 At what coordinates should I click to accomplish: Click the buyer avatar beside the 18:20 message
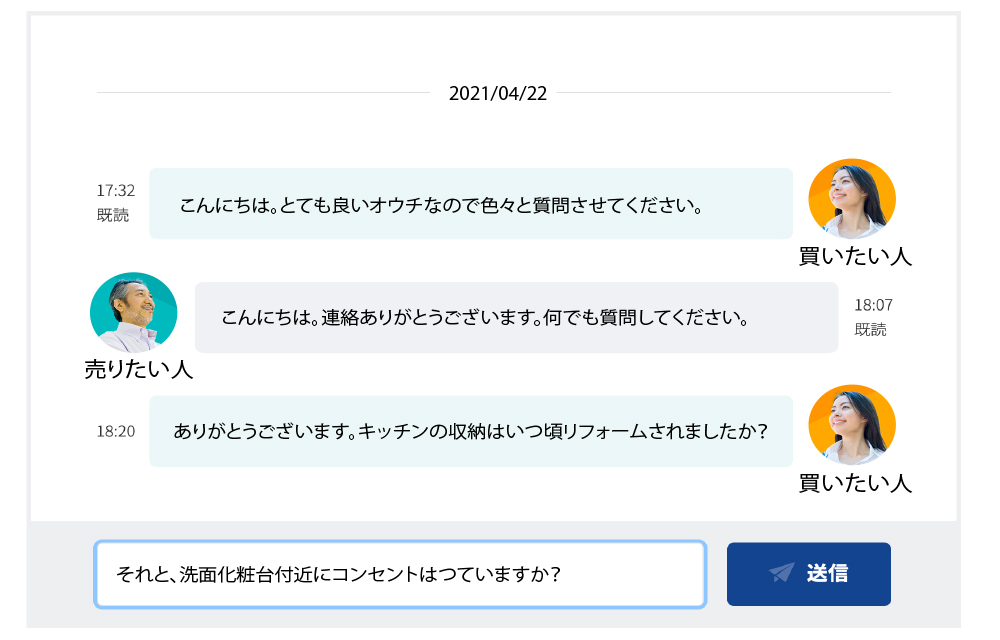coord(851,427)
